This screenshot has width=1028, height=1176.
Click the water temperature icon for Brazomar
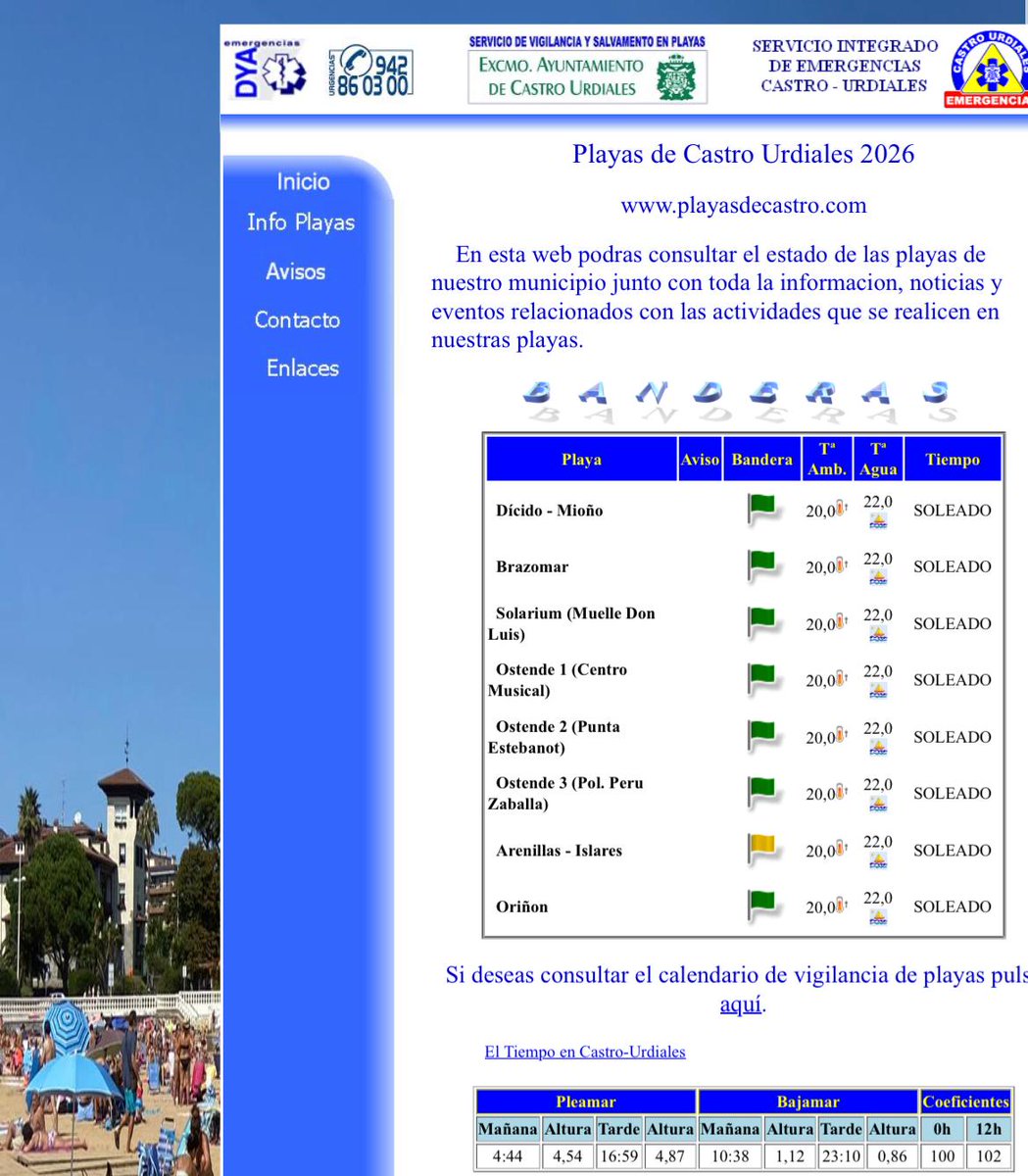pyautogui.click(x=878, y=578)
